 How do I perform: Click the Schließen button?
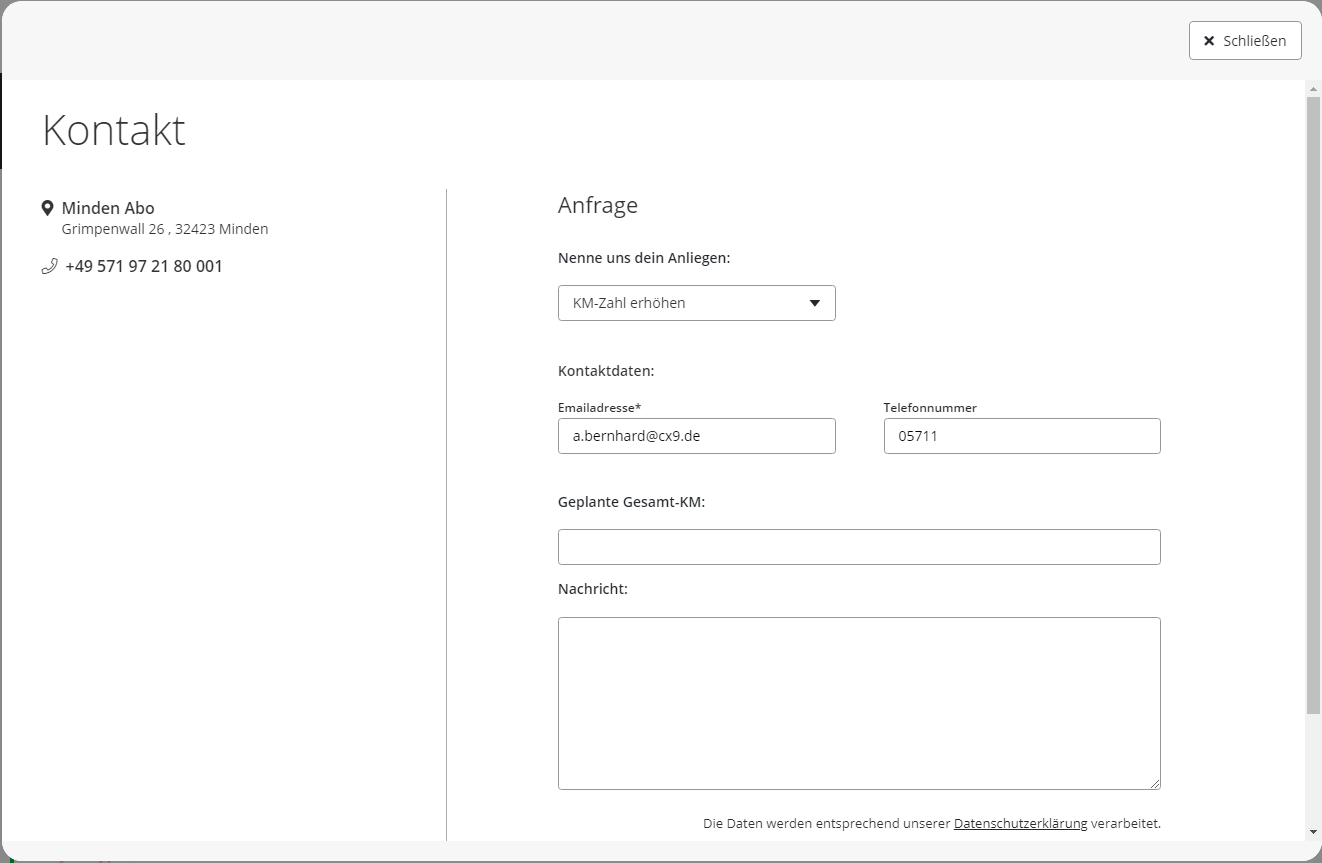point(1245,41)
